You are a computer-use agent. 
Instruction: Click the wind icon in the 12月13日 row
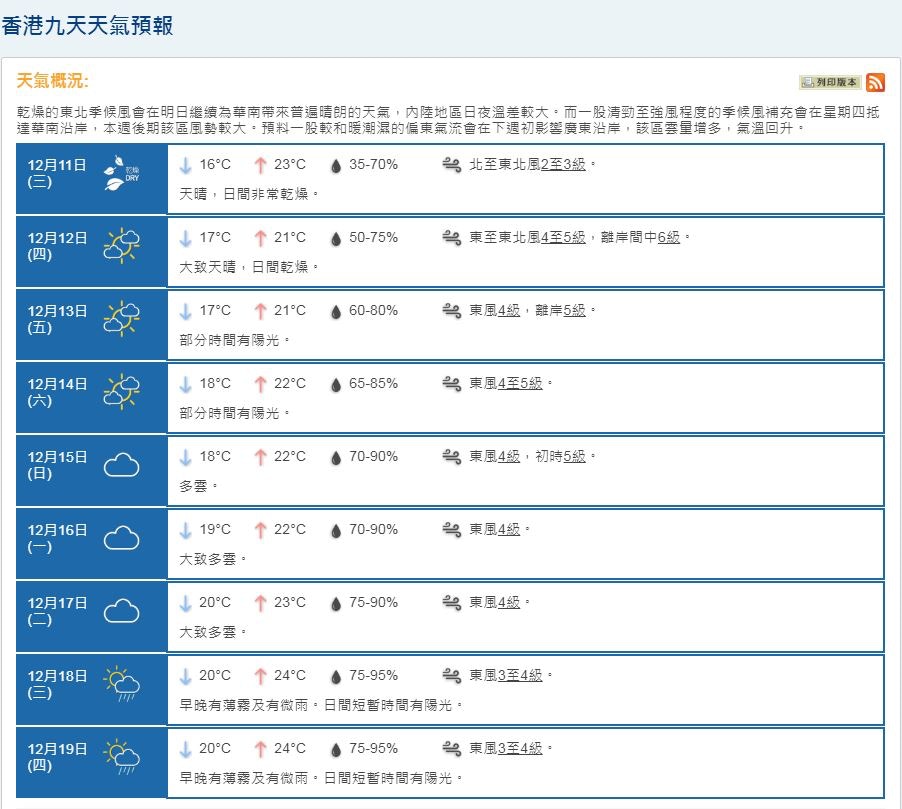tap(452, 311)
